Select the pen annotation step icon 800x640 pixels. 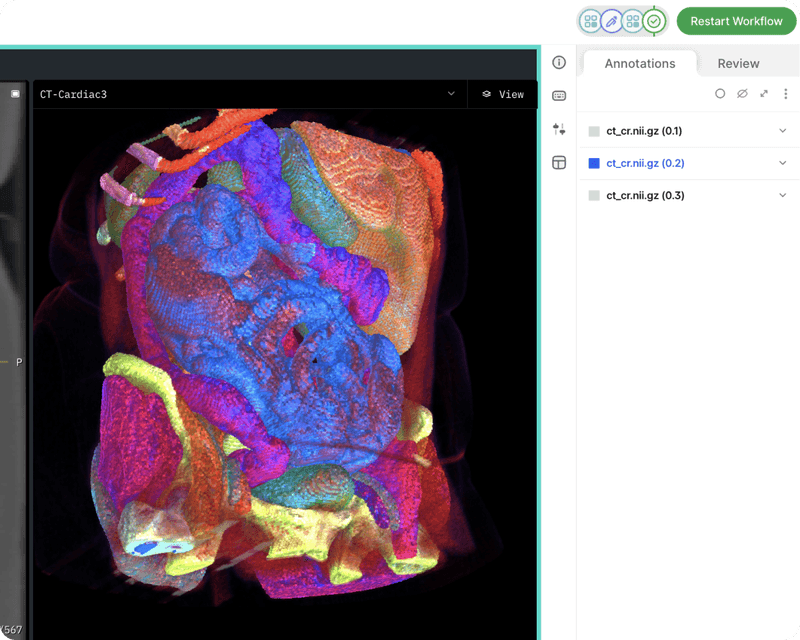tap(610, 20)
